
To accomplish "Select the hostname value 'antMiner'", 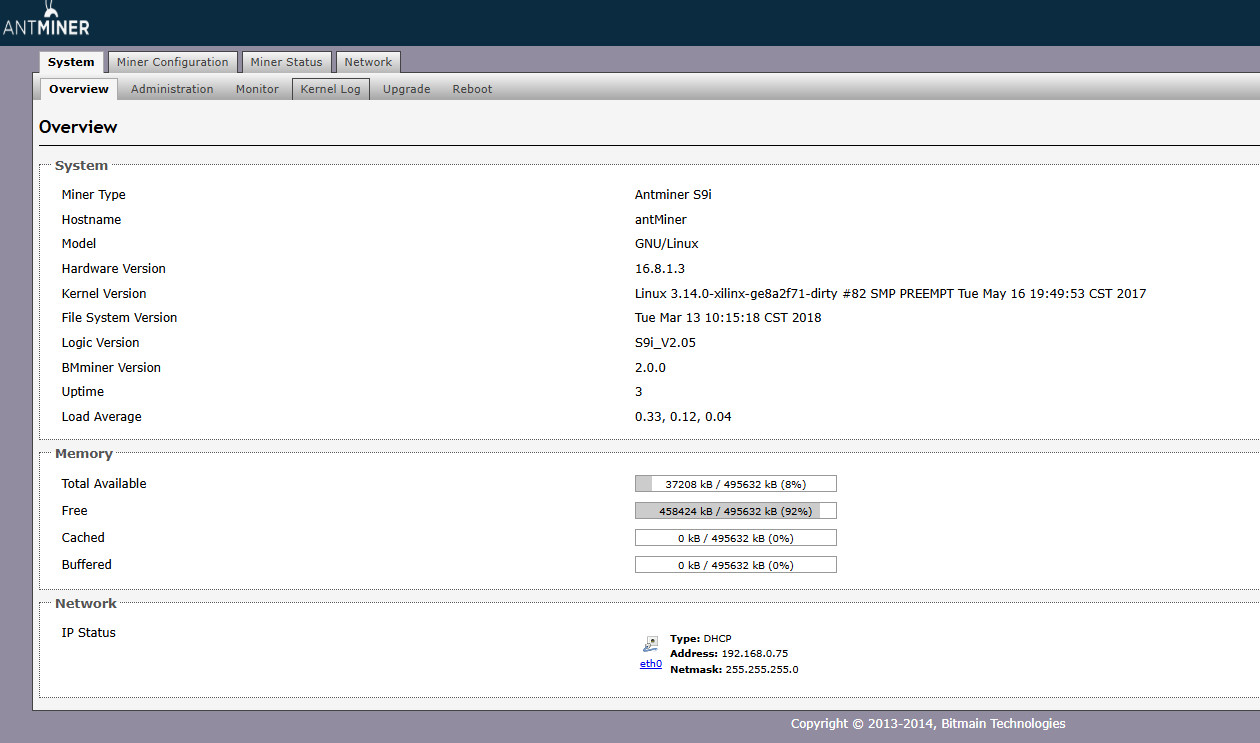I will point(661,220).
